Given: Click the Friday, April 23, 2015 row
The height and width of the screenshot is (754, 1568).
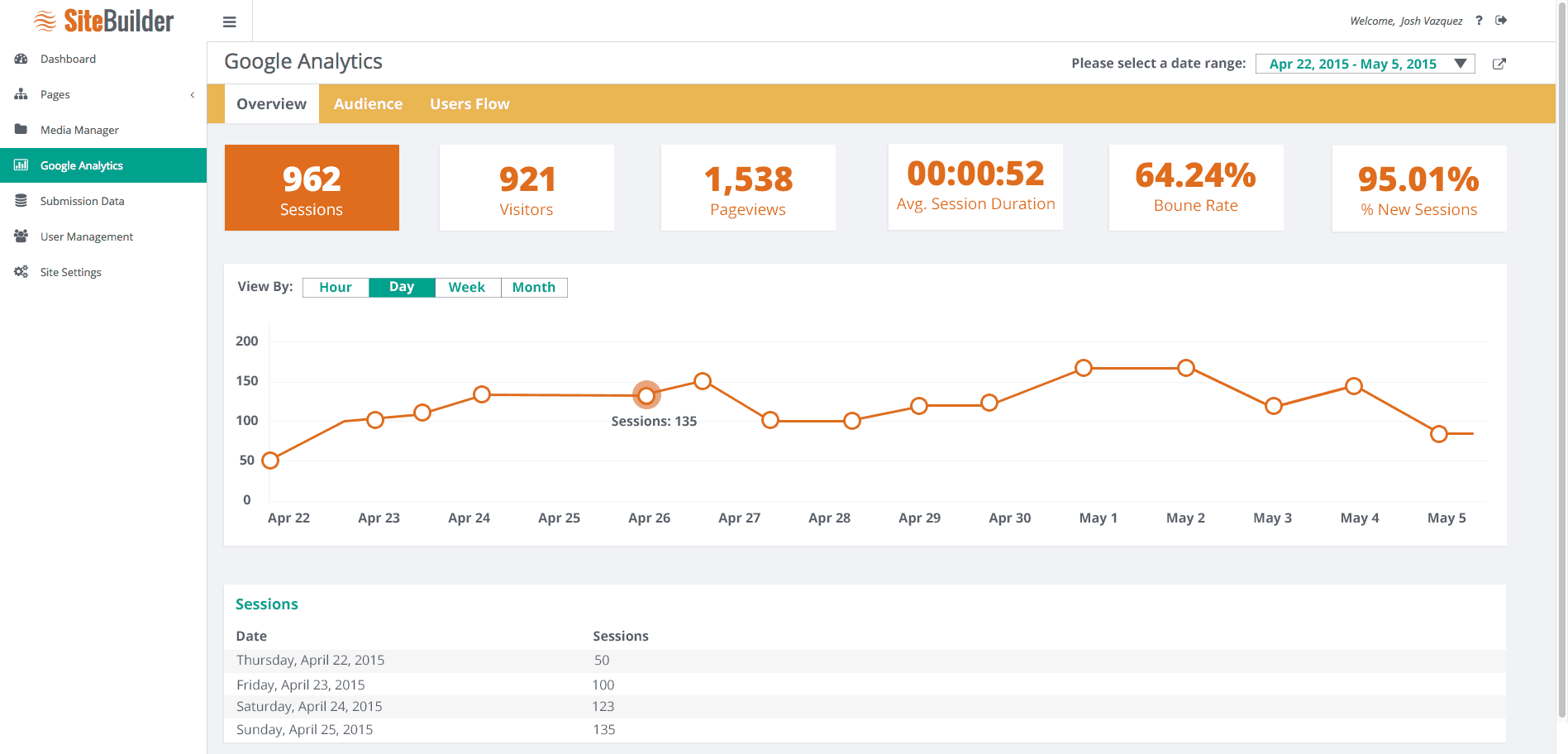Looking at the screenshot, I should [x=865, y=685].
